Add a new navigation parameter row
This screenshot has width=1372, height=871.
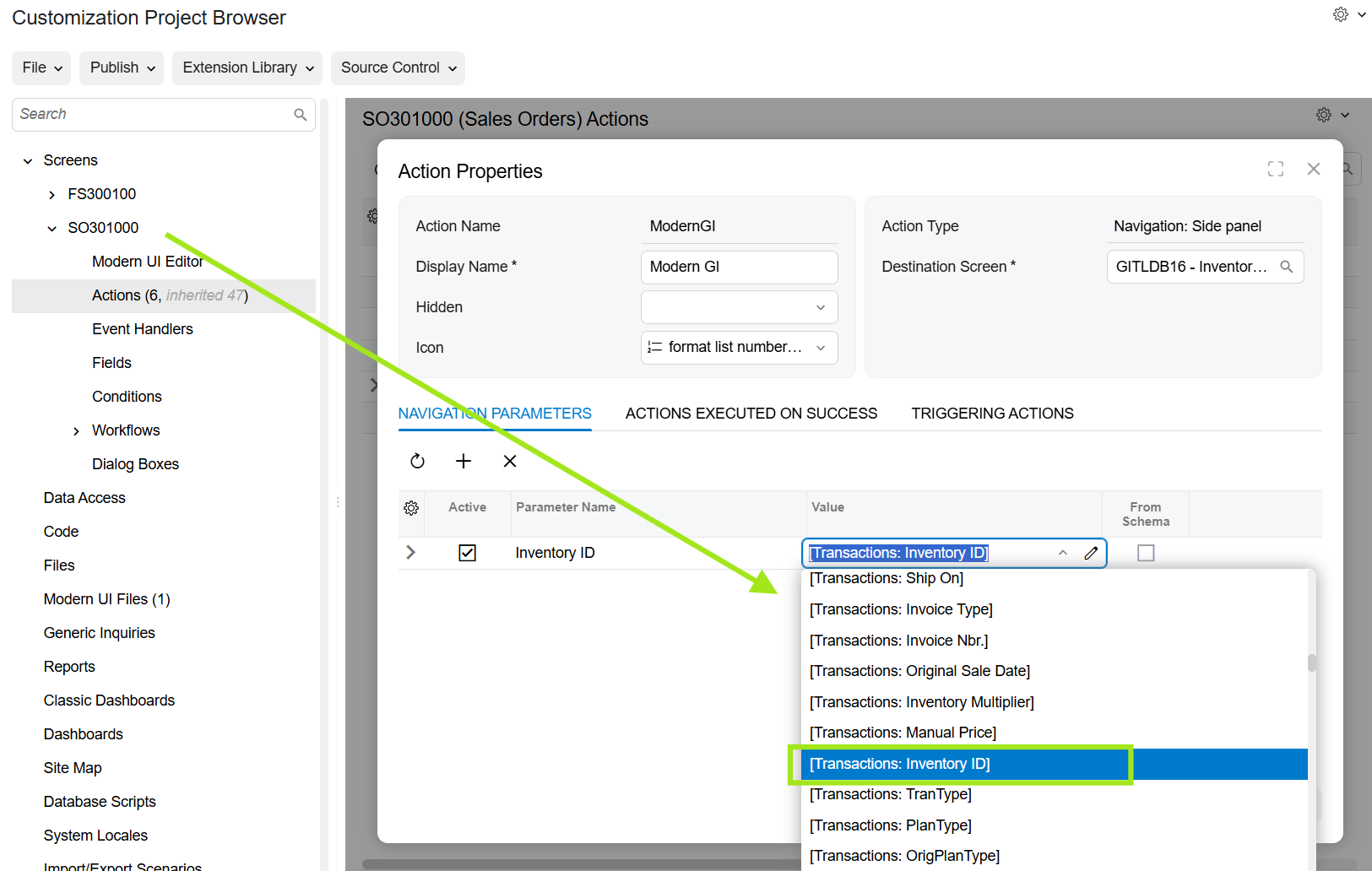464,461
